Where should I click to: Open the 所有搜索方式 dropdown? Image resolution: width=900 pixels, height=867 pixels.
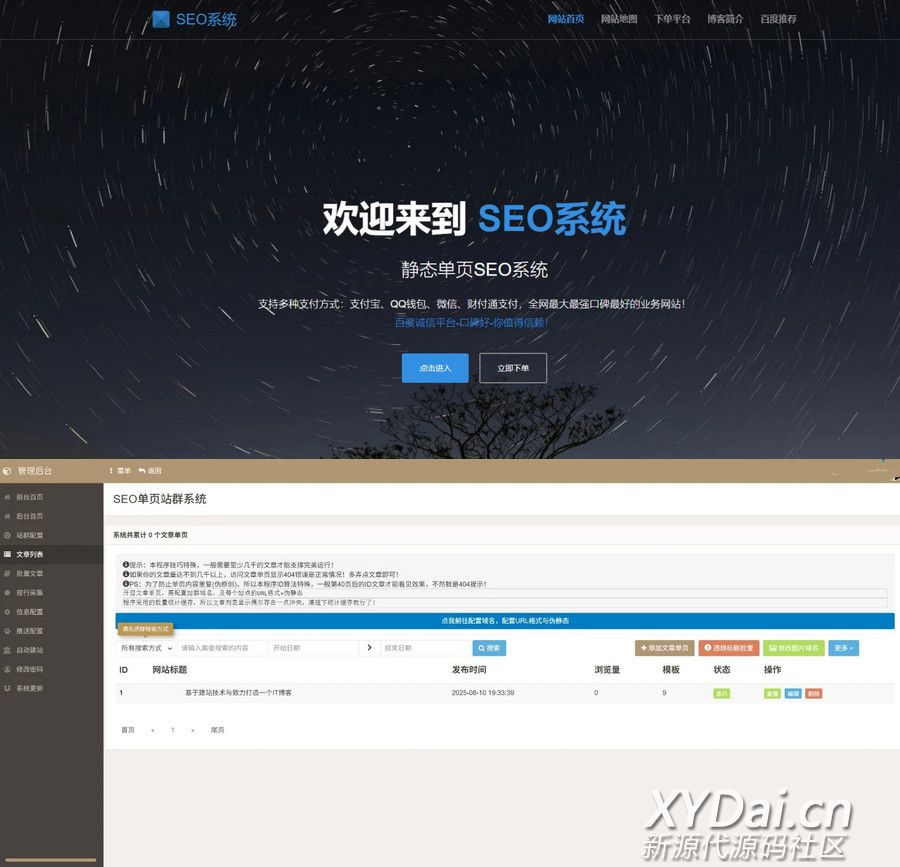(x=146, y=648)
